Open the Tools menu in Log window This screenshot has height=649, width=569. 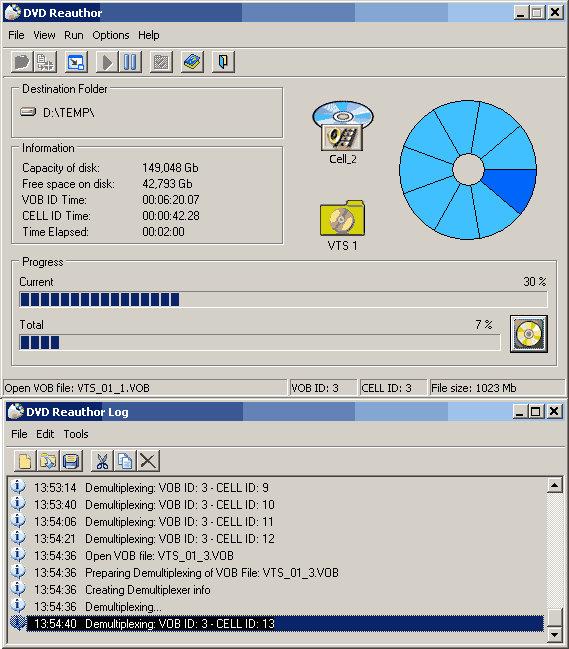tap(76, 434)
